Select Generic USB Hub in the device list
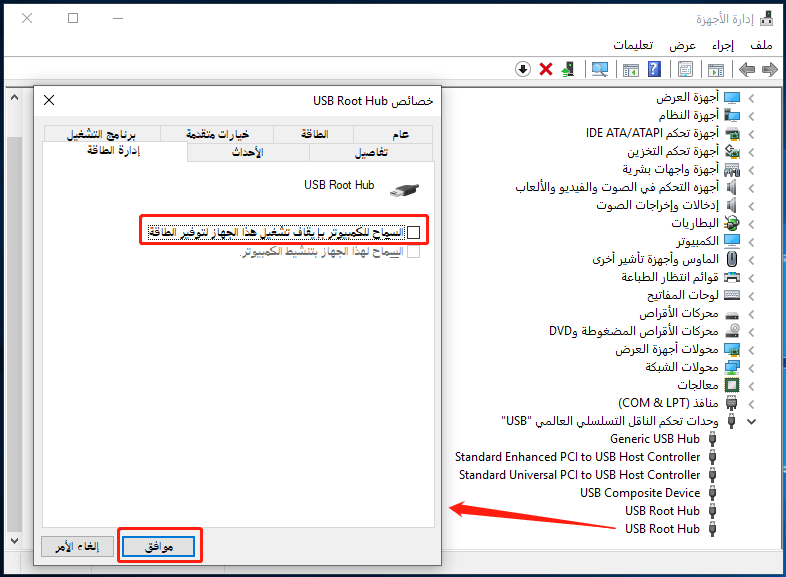The image size is (786, 577). coord(655,439)
